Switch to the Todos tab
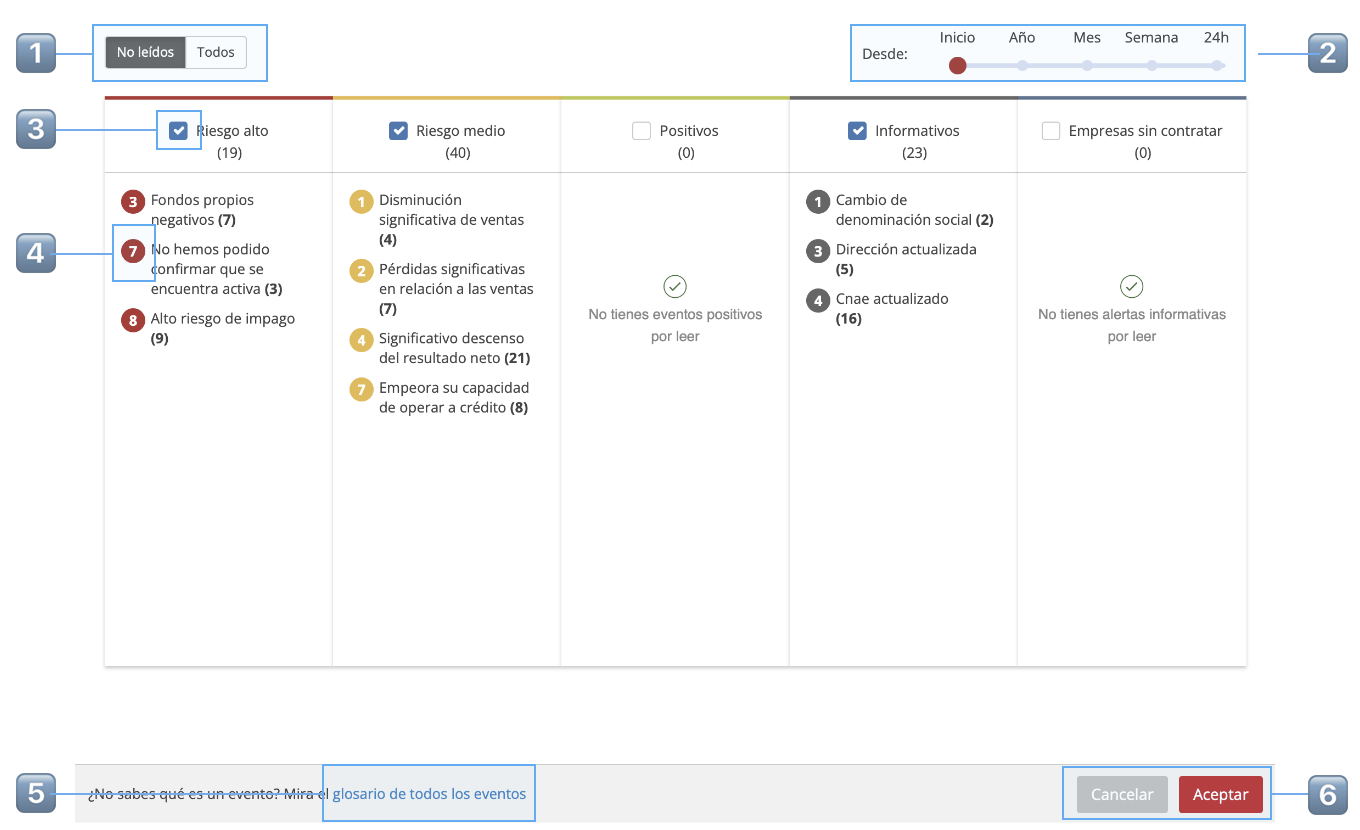The width and height of the screenshot is (1360, 830). click(x=216, y=52)
